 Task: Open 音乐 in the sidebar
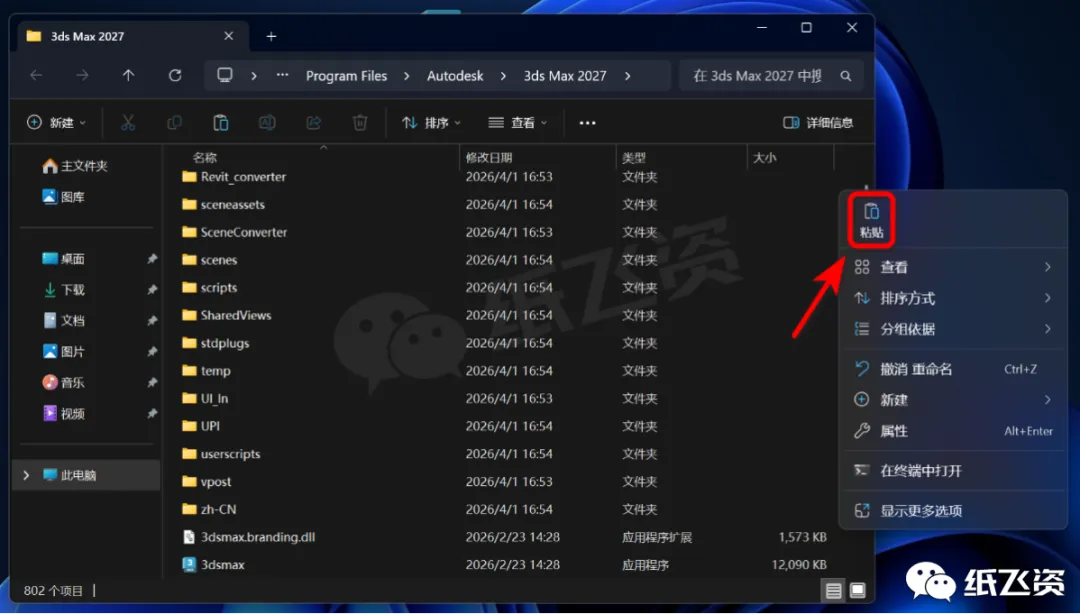(x=63, y=382)
